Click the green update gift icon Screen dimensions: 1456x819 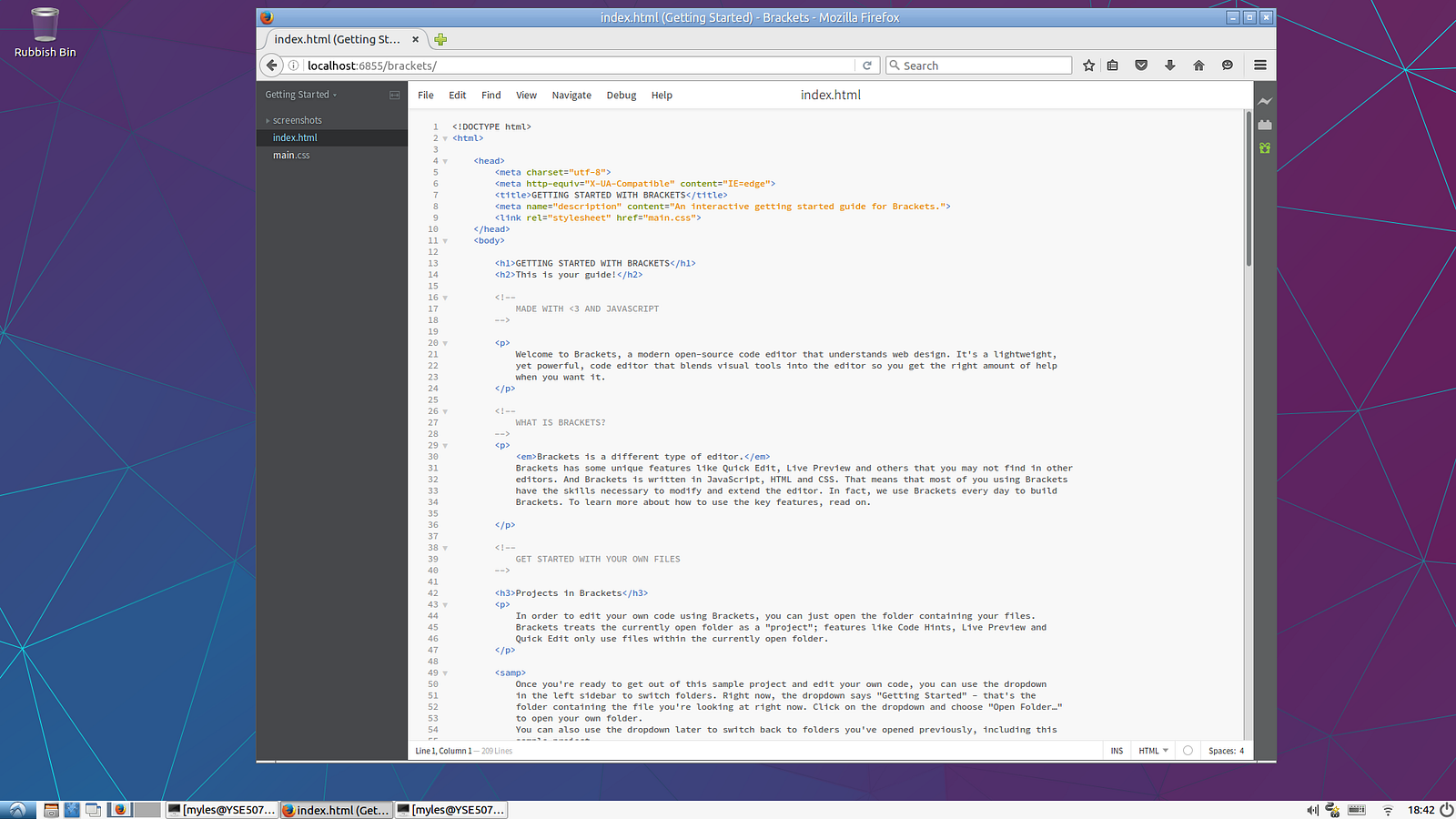point(1265,147)
